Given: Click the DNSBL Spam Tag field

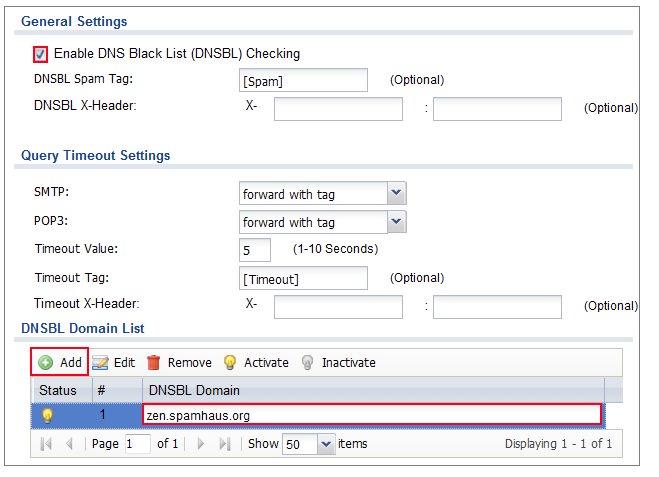Looking at the screenshot, I should 303,81.
